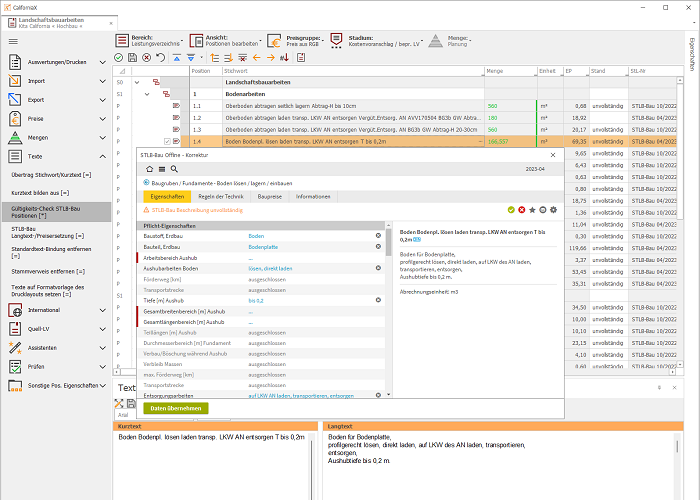Close the STLB-Bau Offline Korrektur dialog
The height and width of the screenshot is (500, 700).
553,155
